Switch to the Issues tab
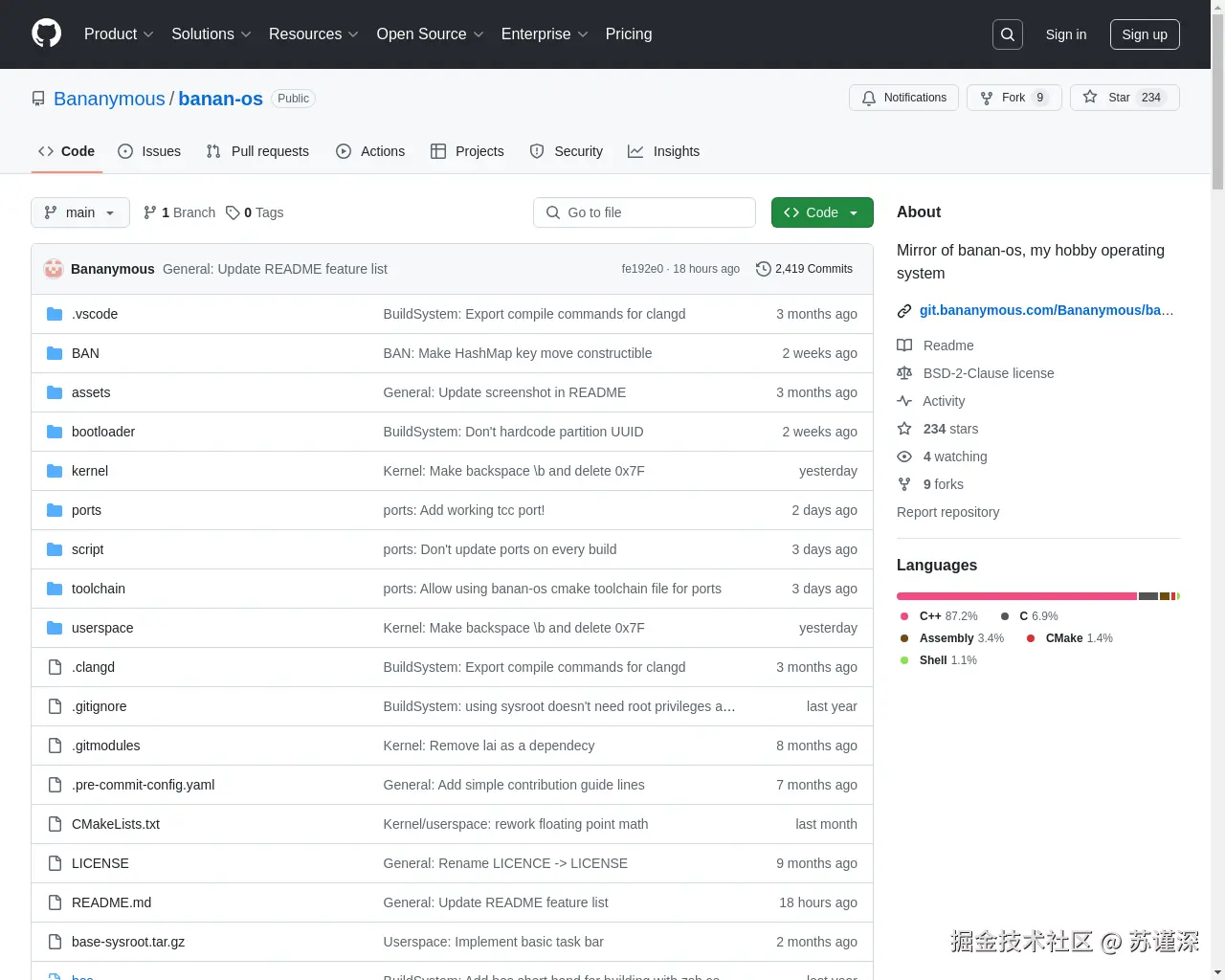The height and width of the screenshot is (980, 1225). coord(149,151)
